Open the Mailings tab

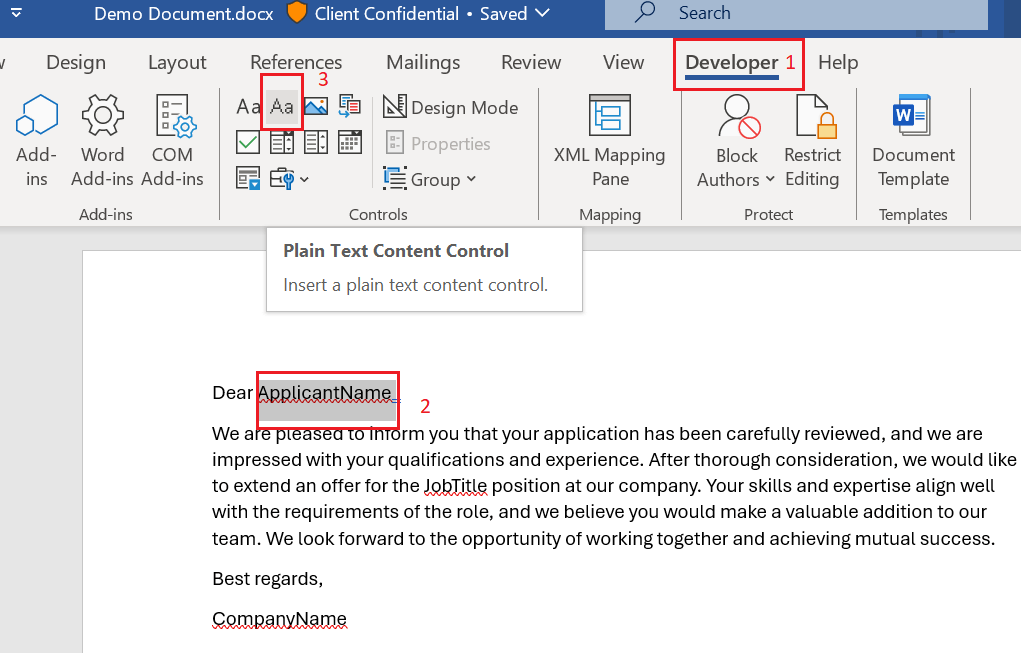tap(423, 62)
